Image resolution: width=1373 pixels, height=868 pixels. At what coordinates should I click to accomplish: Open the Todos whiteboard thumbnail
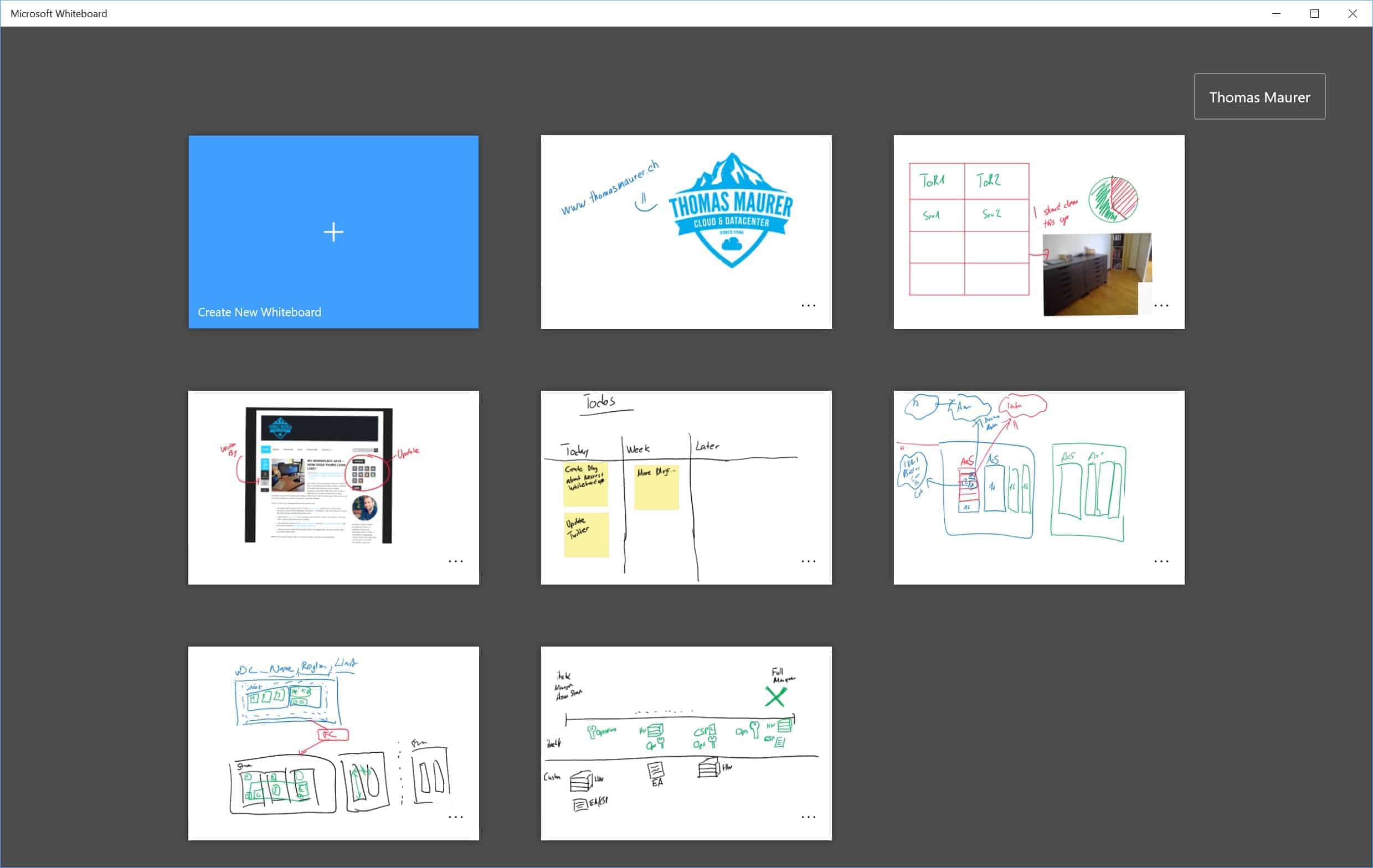[686, 487]
